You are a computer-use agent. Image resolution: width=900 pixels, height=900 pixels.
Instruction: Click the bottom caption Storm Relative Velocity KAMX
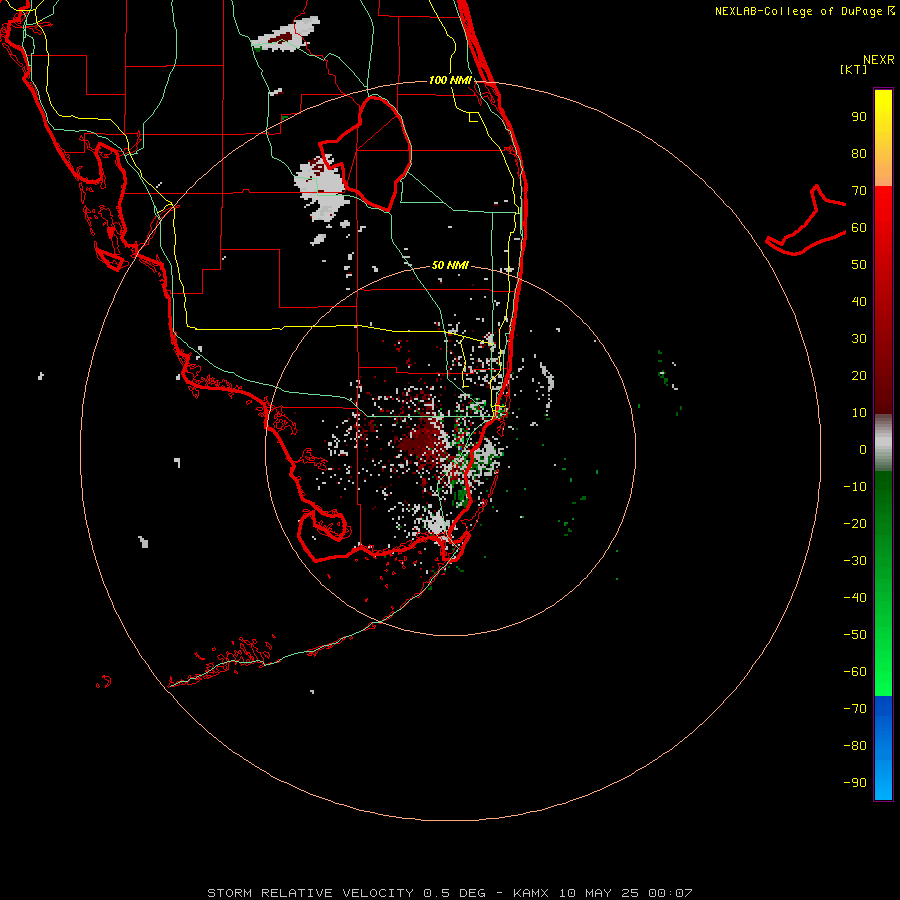450,893
